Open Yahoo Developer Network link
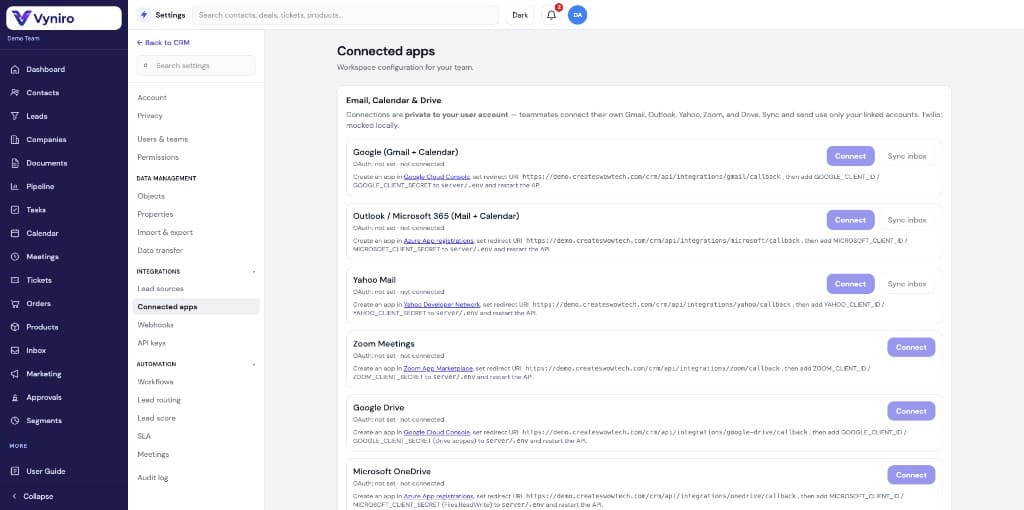This screenshot has width=1024, height=510. coord(442,304)
